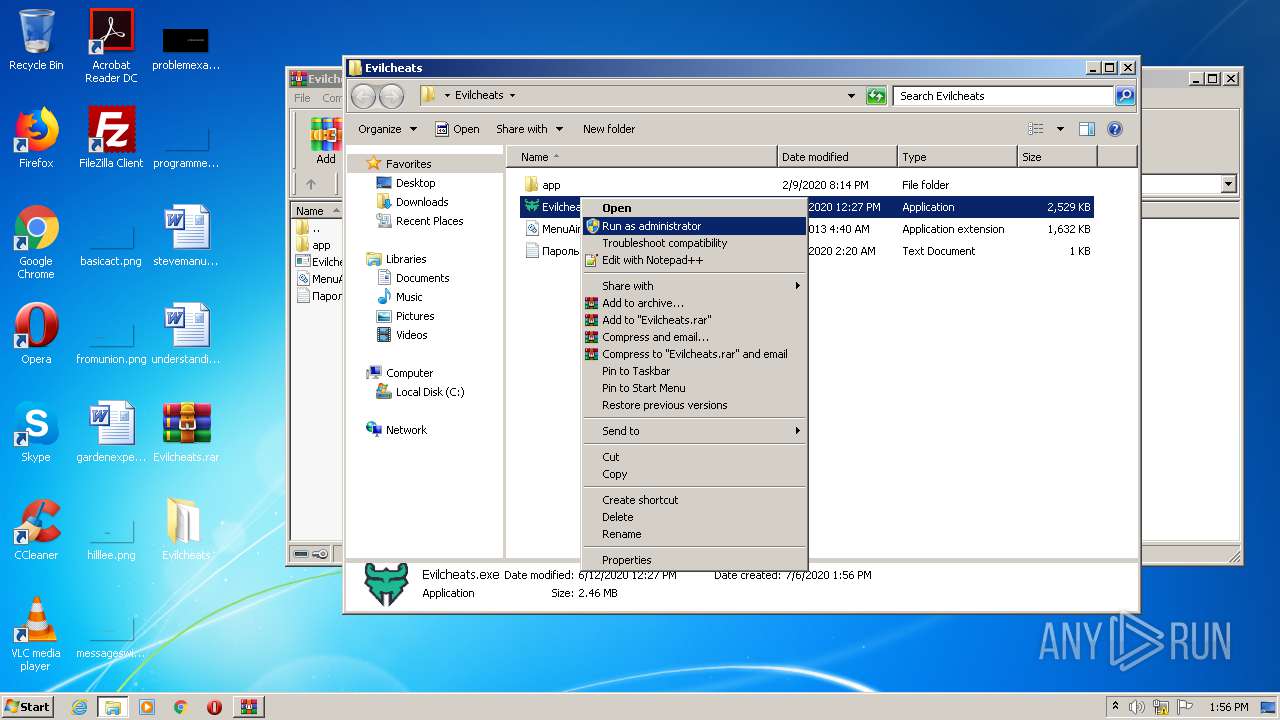
Task: Click the Search Evilcheats field
Action: (x=1002, y=96)
